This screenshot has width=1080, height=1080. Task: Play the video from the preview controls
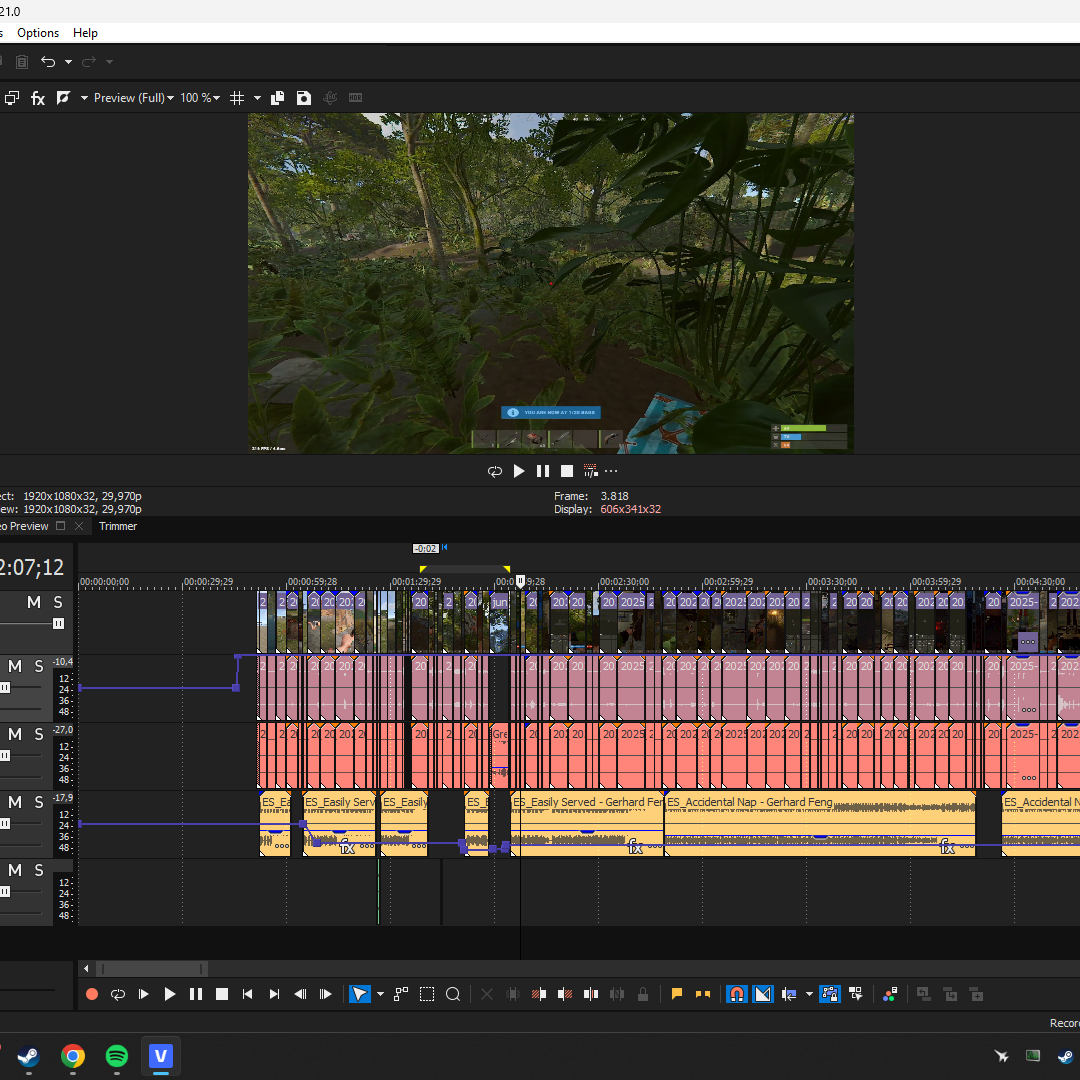pos(519,471)
